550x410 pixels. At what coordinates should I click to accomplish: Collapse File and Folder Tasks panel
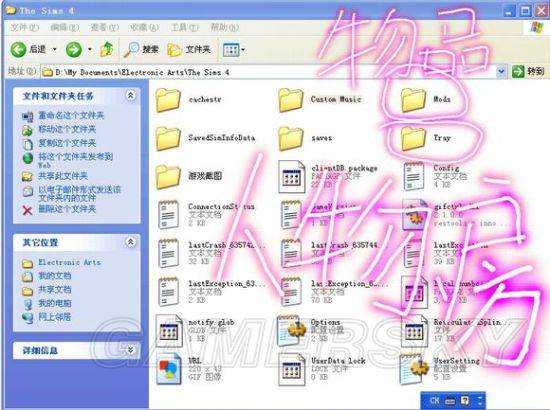tap(130, 95)
